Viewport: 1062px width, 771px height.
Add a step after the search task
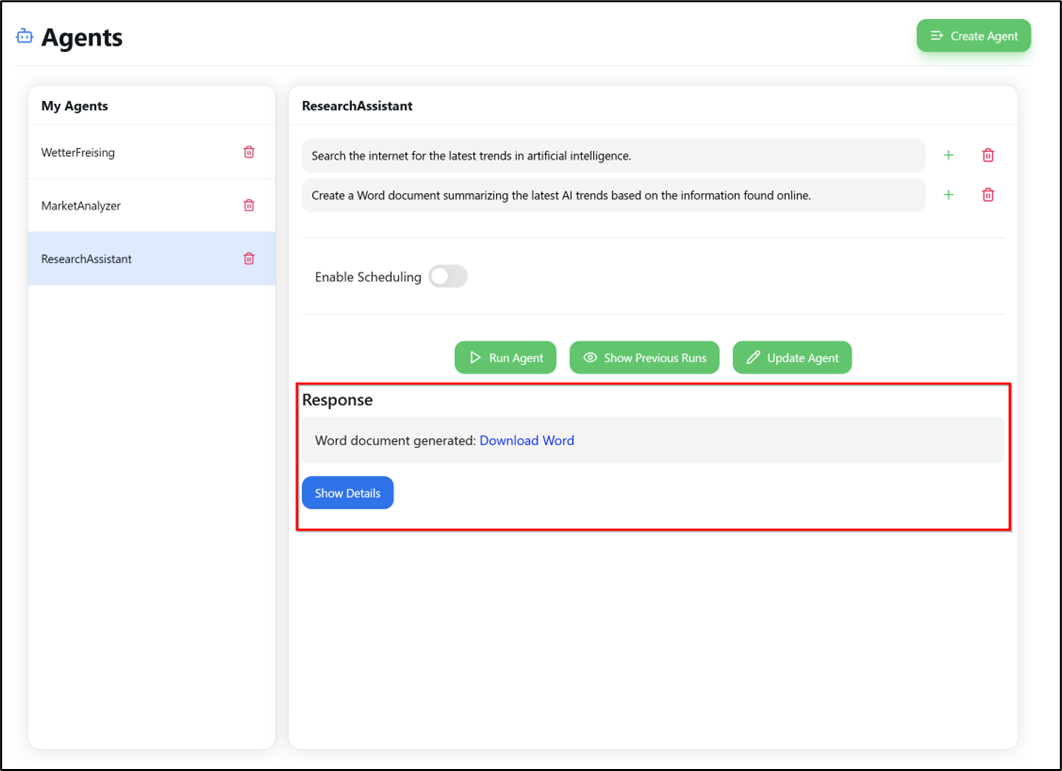pyautogui.click(x=948, y=155)
